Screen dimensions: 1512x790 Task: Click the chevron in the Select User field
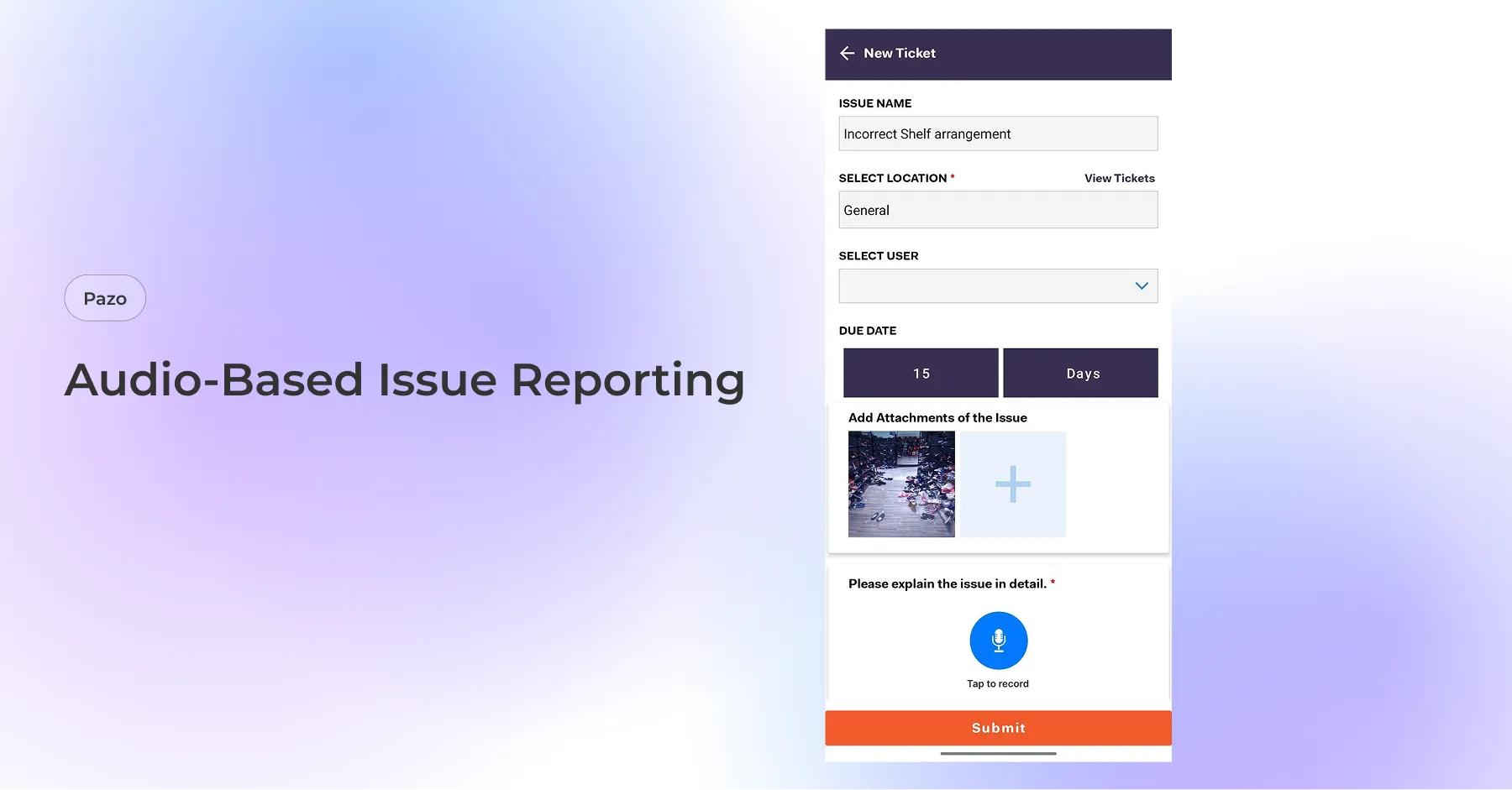tap(1141, 285)
